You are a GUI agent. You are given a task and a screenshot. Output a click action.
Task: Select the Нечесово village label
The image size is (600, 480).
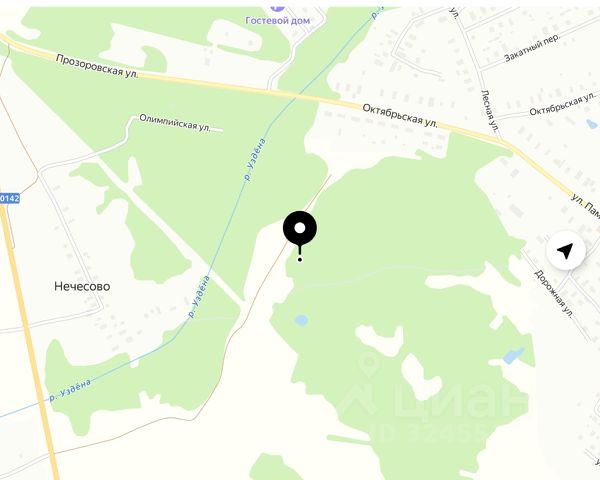tap(82, 286)
